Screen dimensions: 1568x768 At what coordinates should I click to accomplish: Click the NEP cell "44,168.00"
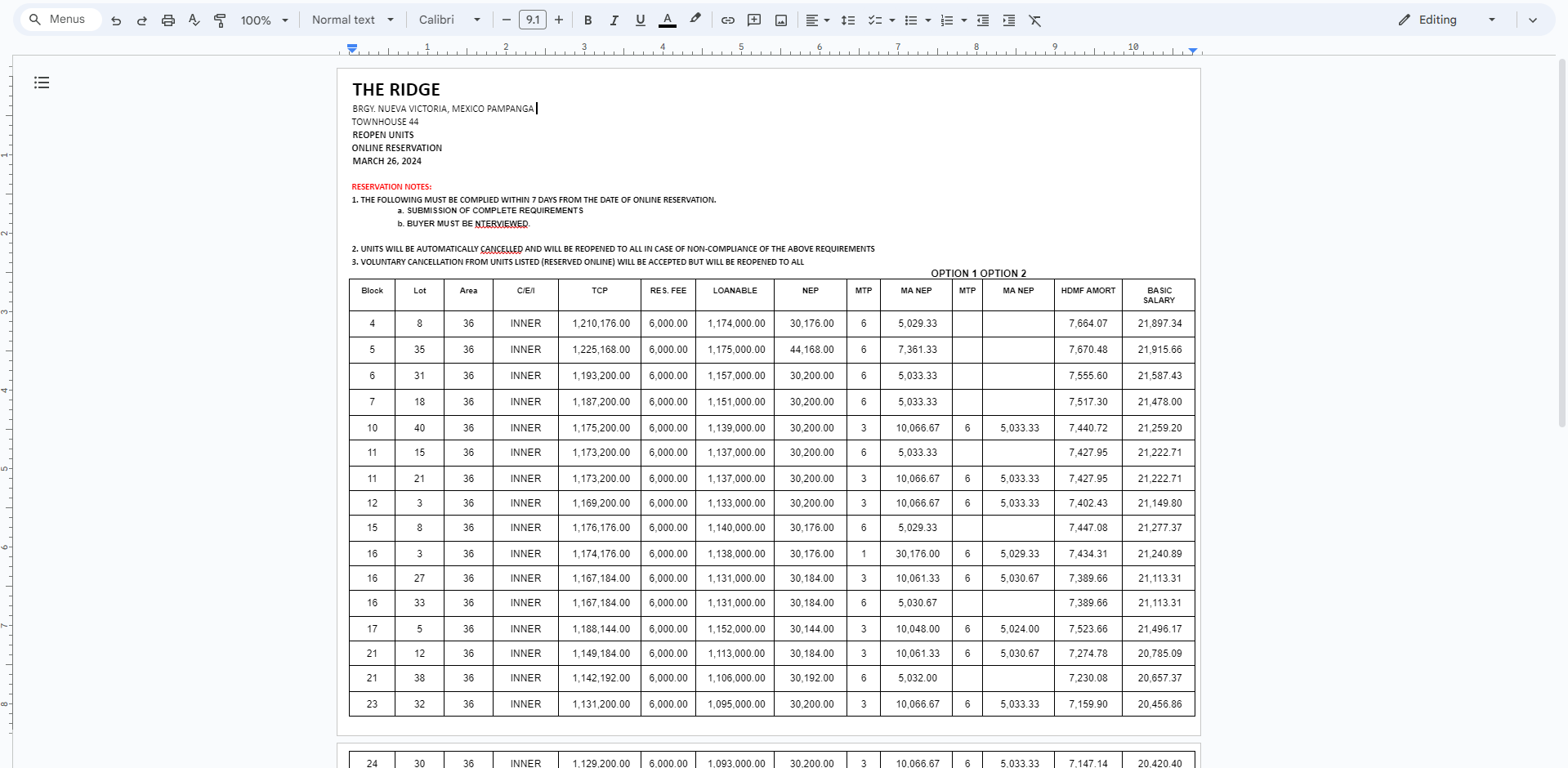[x=812, y=350]
